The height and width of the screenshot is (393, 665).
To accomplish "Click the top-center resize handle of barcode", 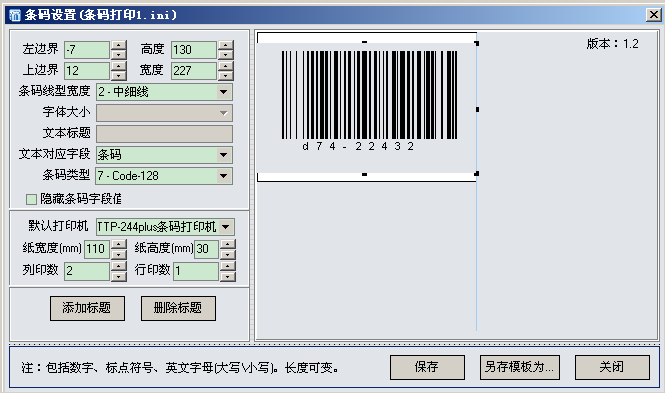I will [364, 42].
